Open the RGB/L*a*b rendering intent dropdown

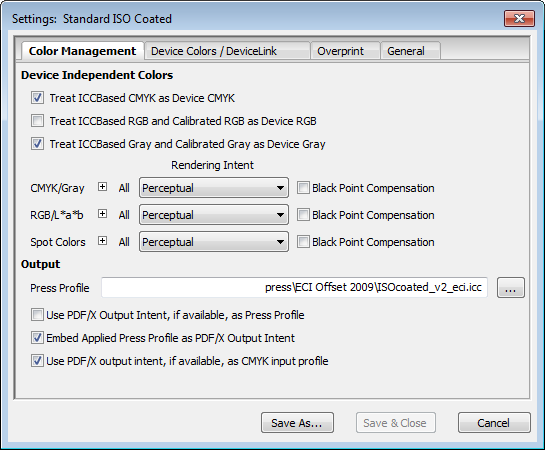click(x=214, y=215)
